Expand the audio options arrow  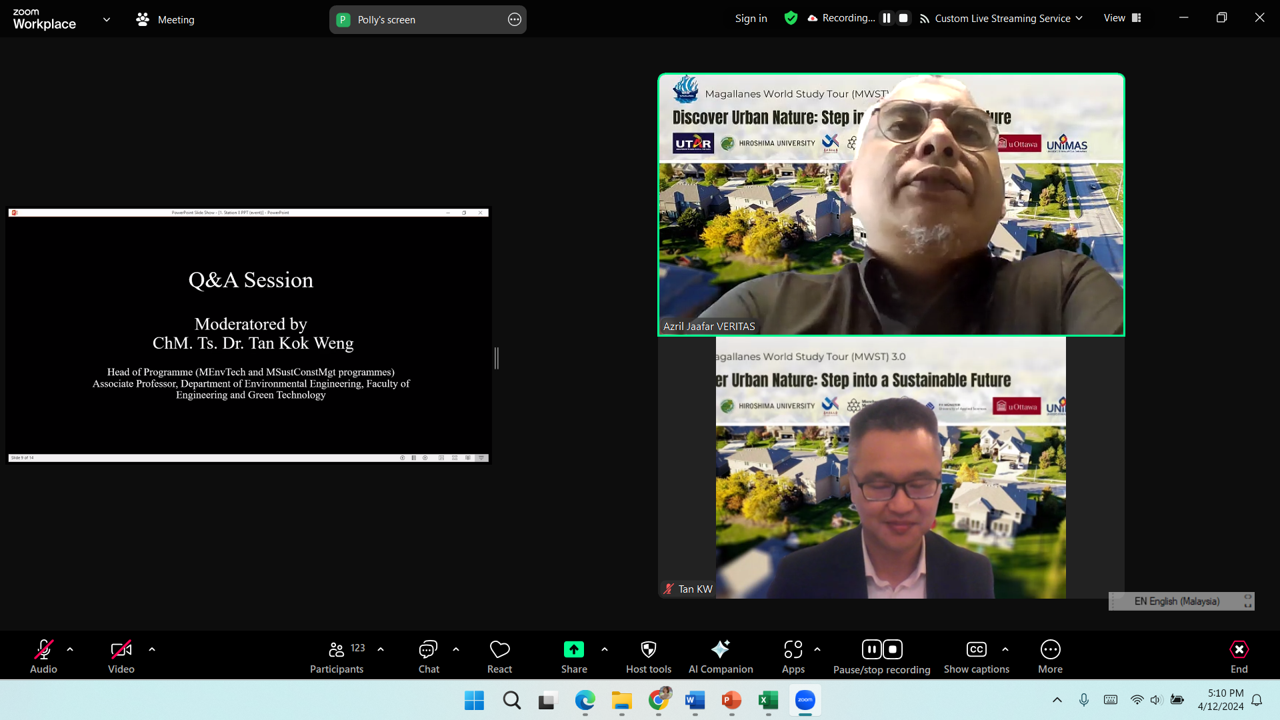(x=70, y=649)
